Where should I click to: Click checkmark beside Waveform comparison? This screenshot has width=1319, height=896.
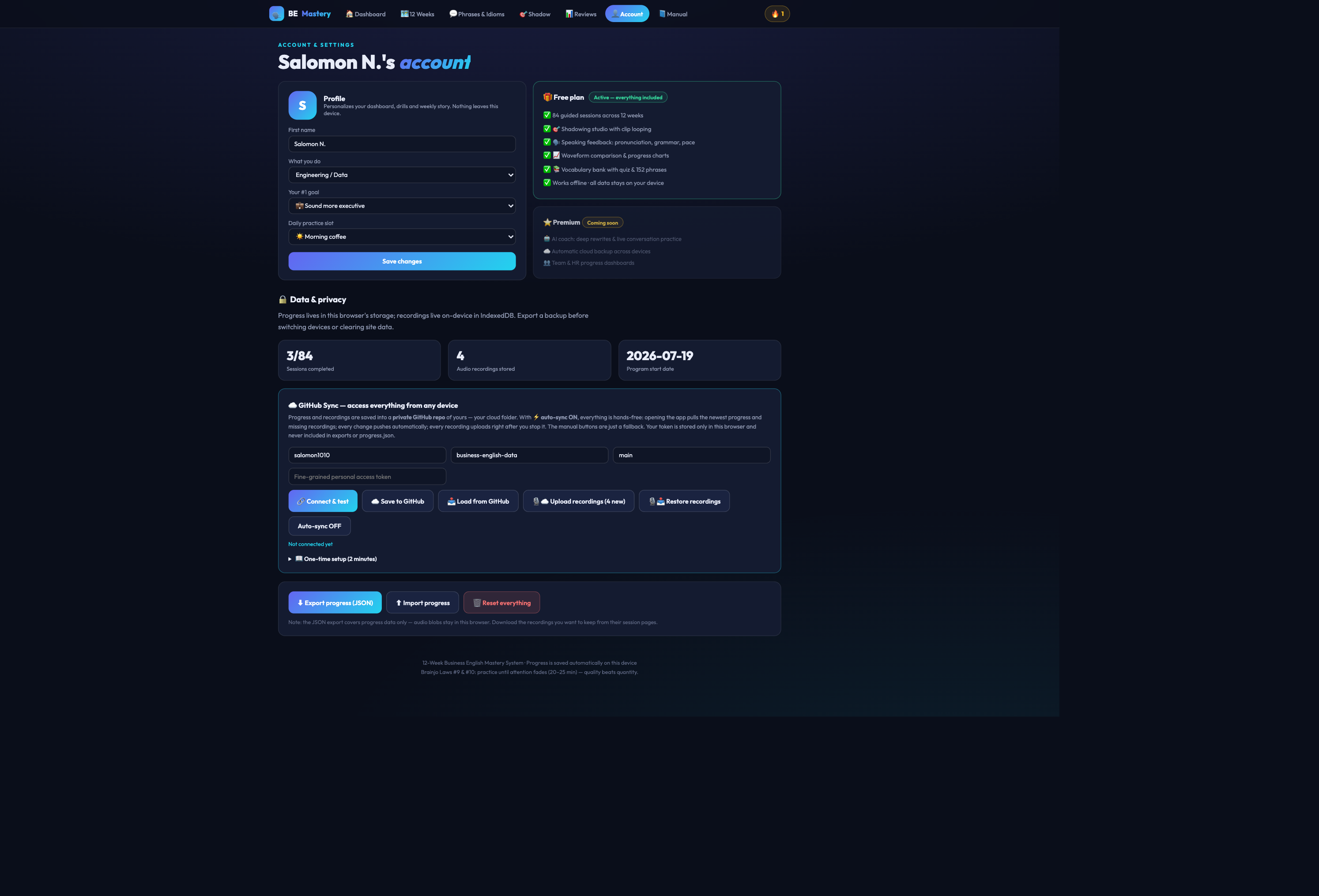click(547, 155)
